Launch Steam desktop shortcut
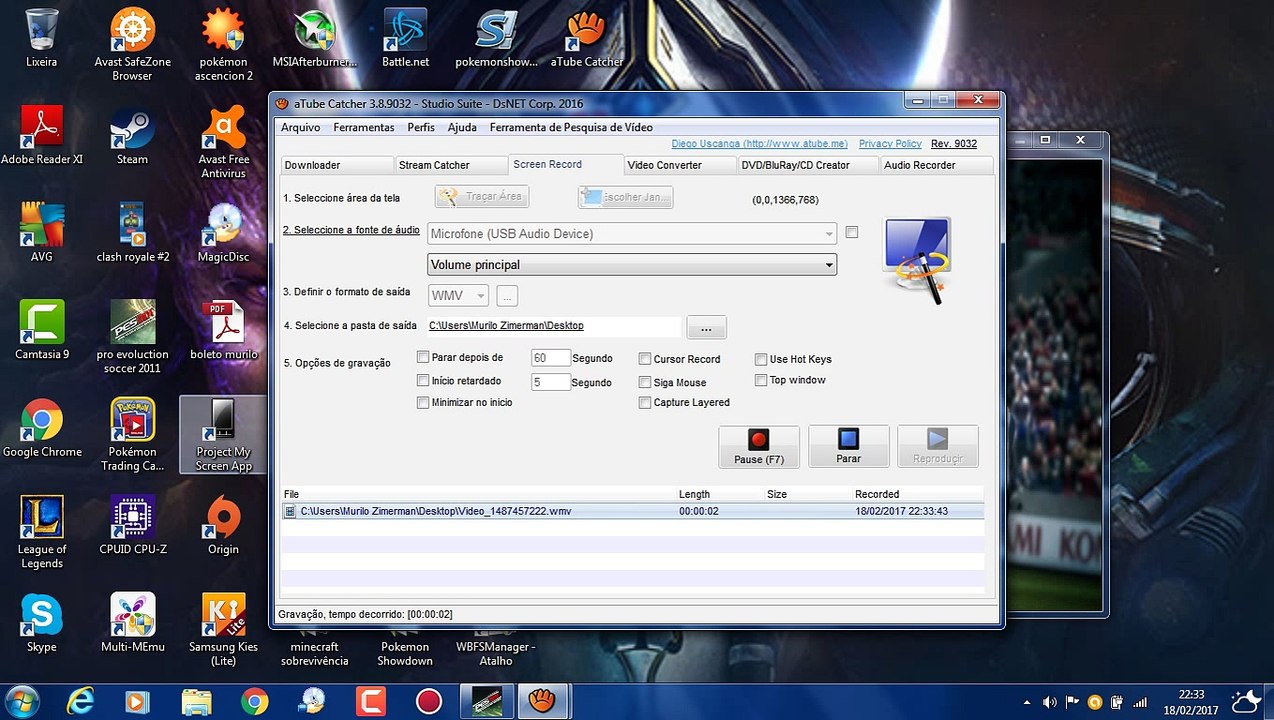 132,135
